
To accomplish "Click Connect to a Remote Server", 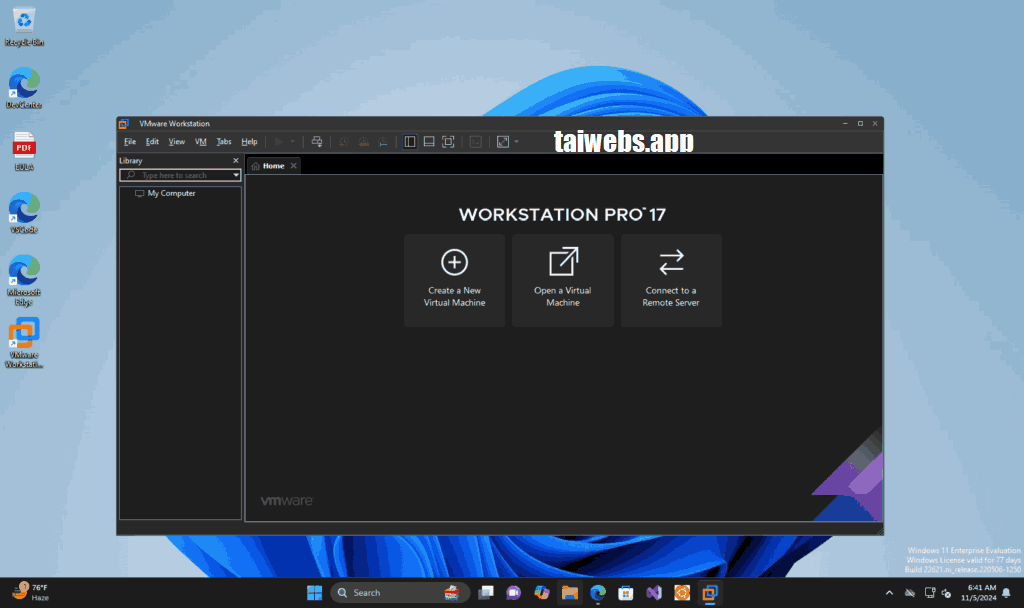I will 671,280.
